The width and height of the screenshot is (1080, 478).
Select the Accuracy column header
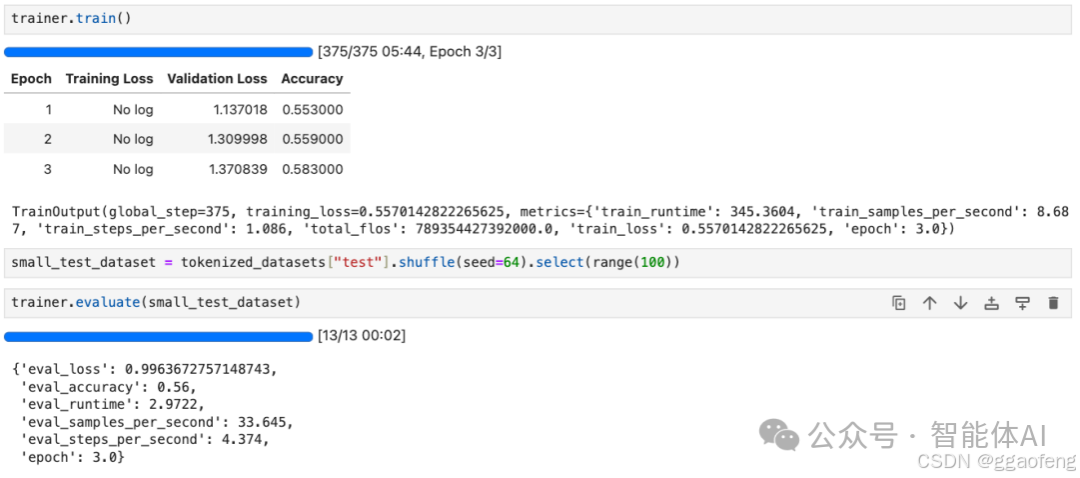click(x=312, y=79)
